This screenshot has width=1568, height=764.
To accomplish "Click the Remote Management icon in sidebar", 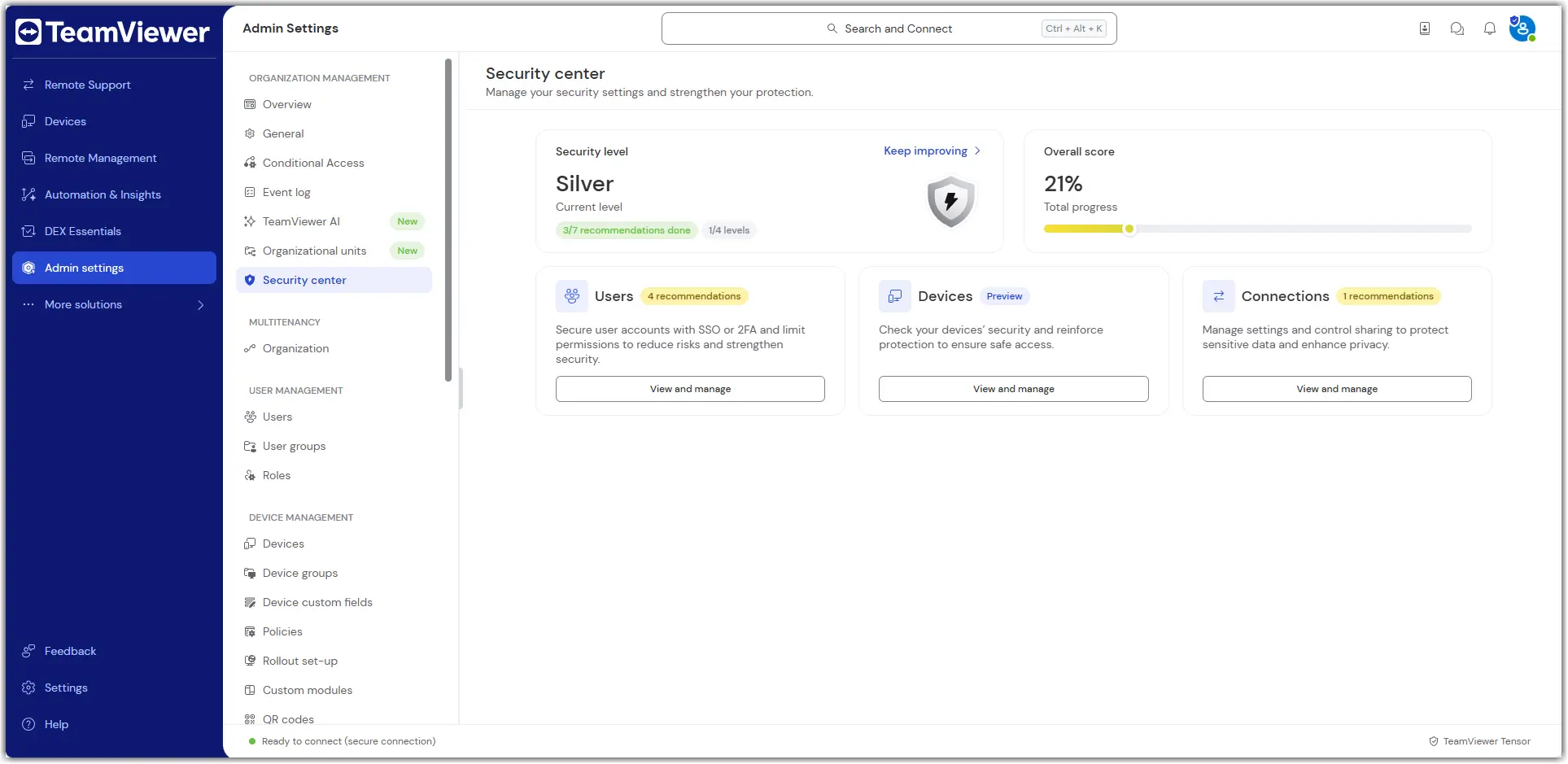I will [28, 158].
